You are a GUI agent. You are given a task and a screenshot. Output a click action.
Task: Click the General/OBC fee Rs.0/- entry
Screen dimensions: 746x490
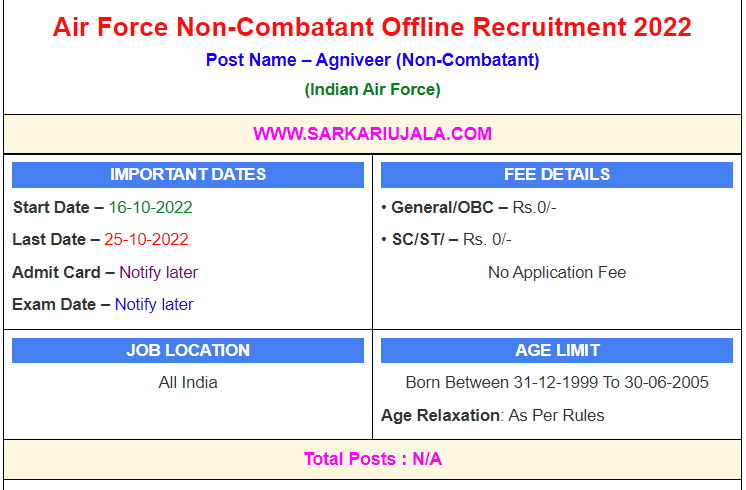534,208
